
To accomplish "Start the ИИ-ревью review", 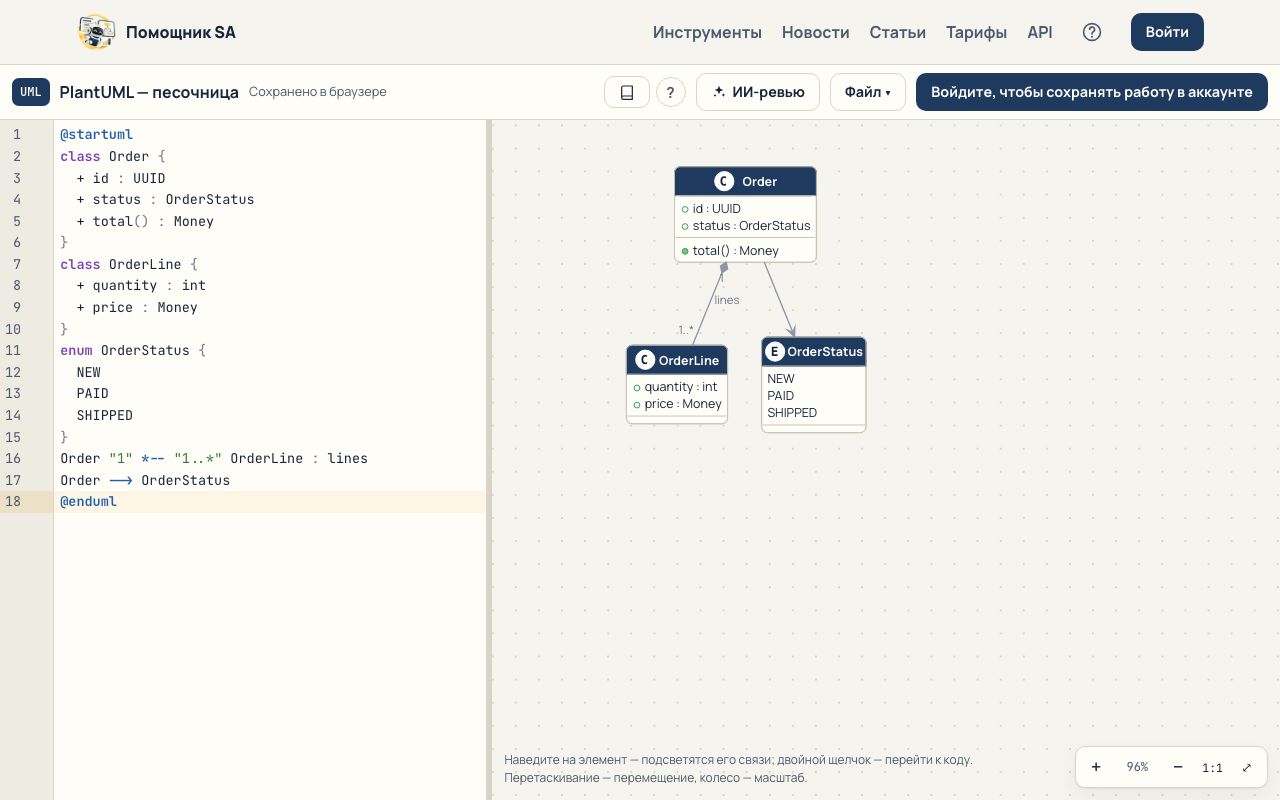I will click(x=758, y=92).
